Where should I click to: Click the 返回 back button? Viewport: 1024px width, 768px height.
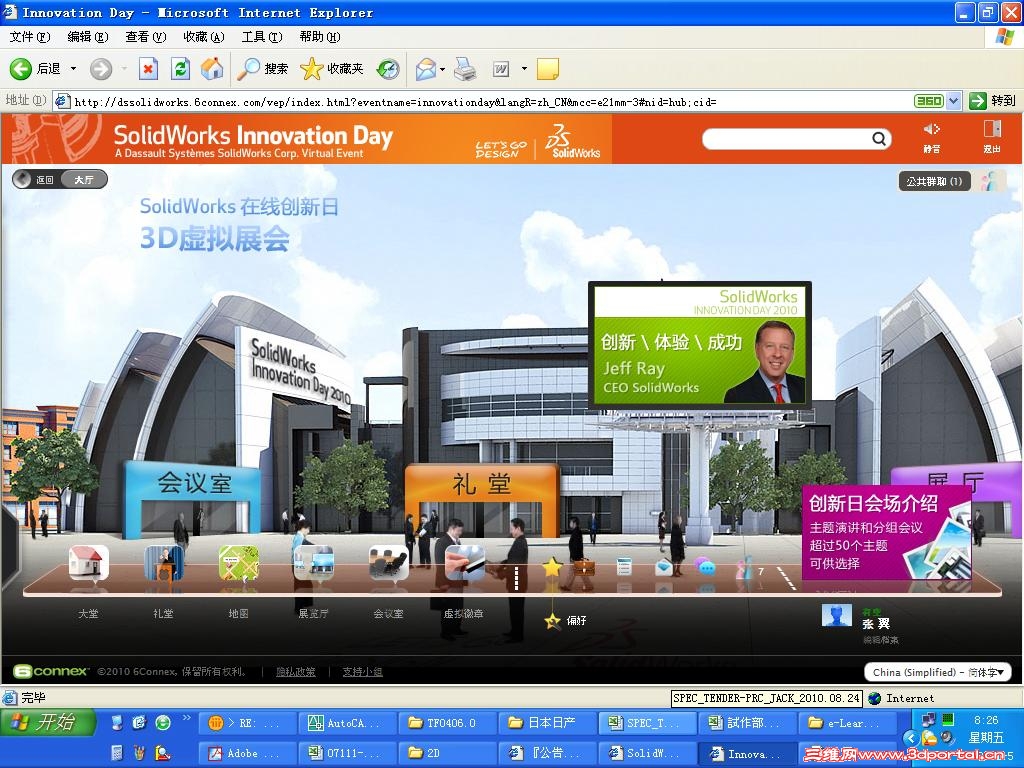tap(37, 179)
